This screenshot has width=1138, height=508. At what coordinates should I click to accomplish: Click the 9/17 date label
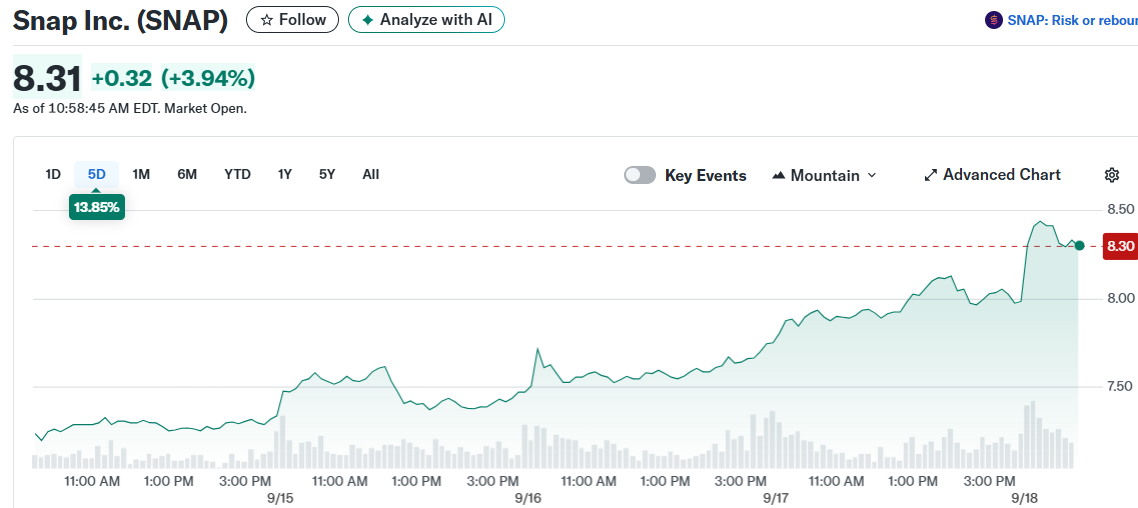click(x=776, y=499)
